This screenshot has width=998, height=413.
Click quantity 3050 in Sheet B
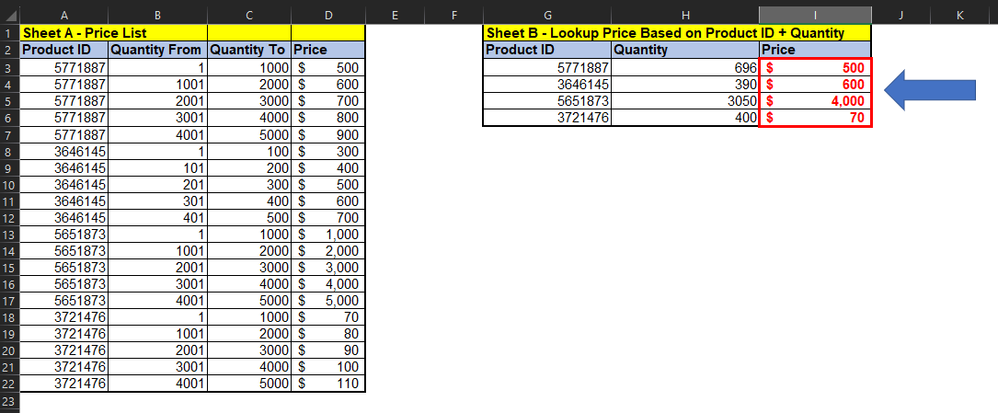click(x=685, y=101)
